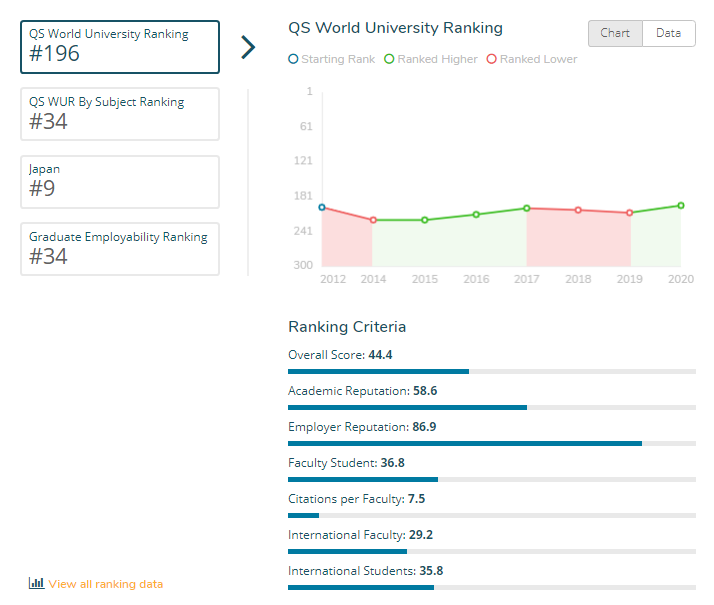This screenshot has height=605, width=714.
Task: Click the 2012 starting rank data point
Action: point(322,207)
